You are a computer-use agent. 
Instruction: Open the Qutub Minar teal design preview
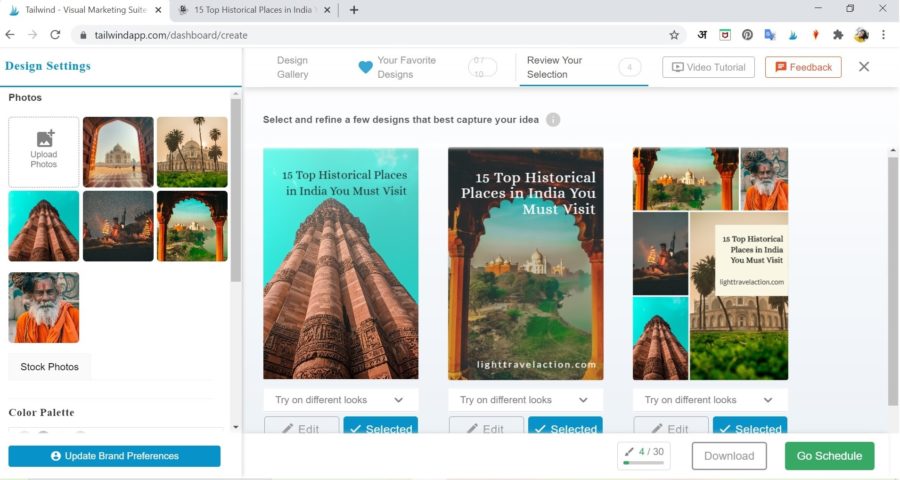(341, 264)
